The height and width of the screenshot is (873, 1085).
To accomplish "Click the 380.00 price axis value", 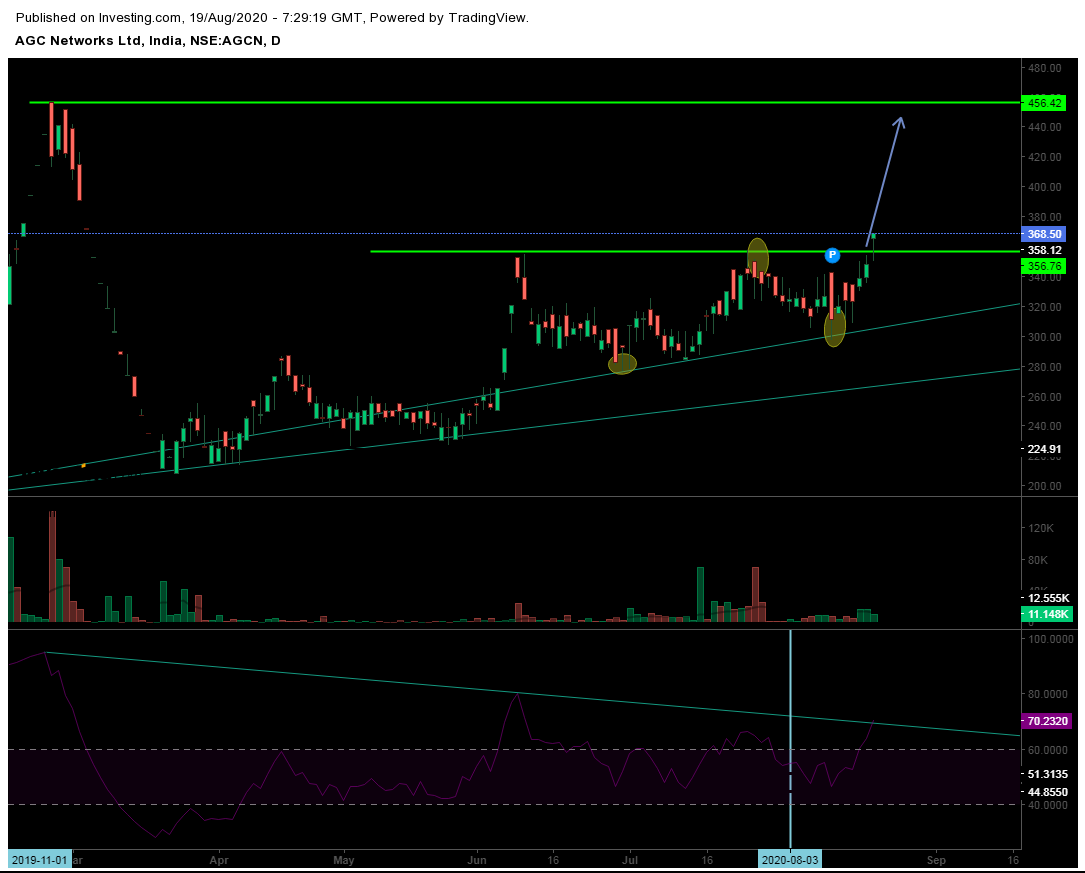I will tap(1045, 217).
